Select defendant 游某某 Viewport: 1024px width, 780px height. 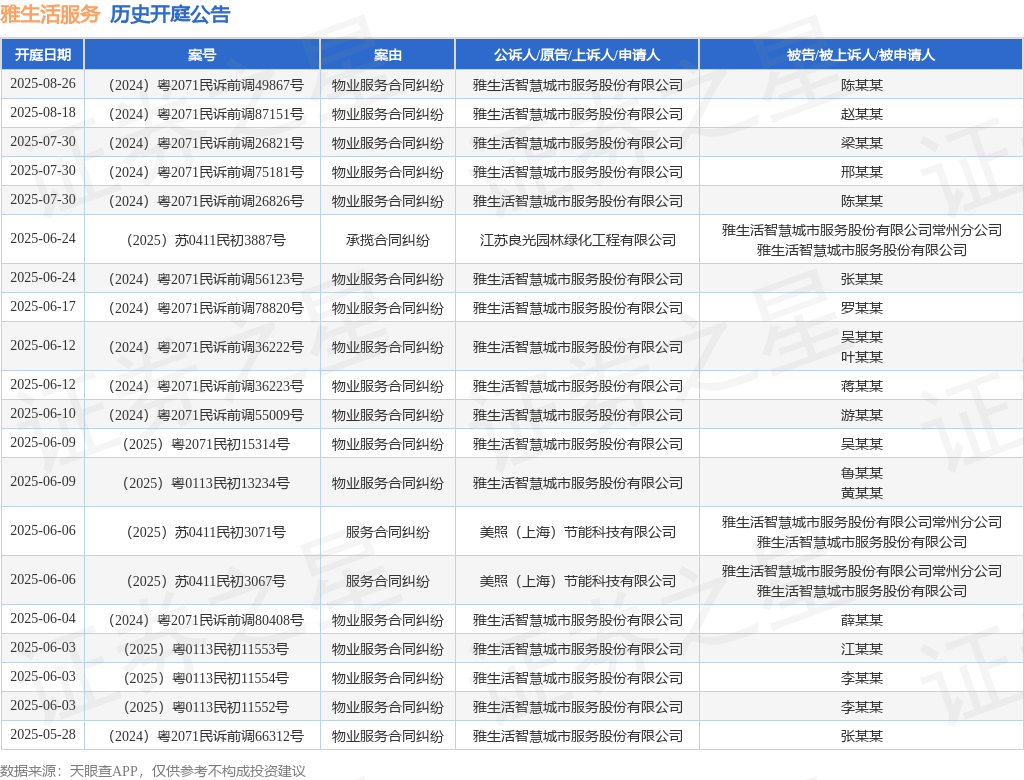(861, 415)
